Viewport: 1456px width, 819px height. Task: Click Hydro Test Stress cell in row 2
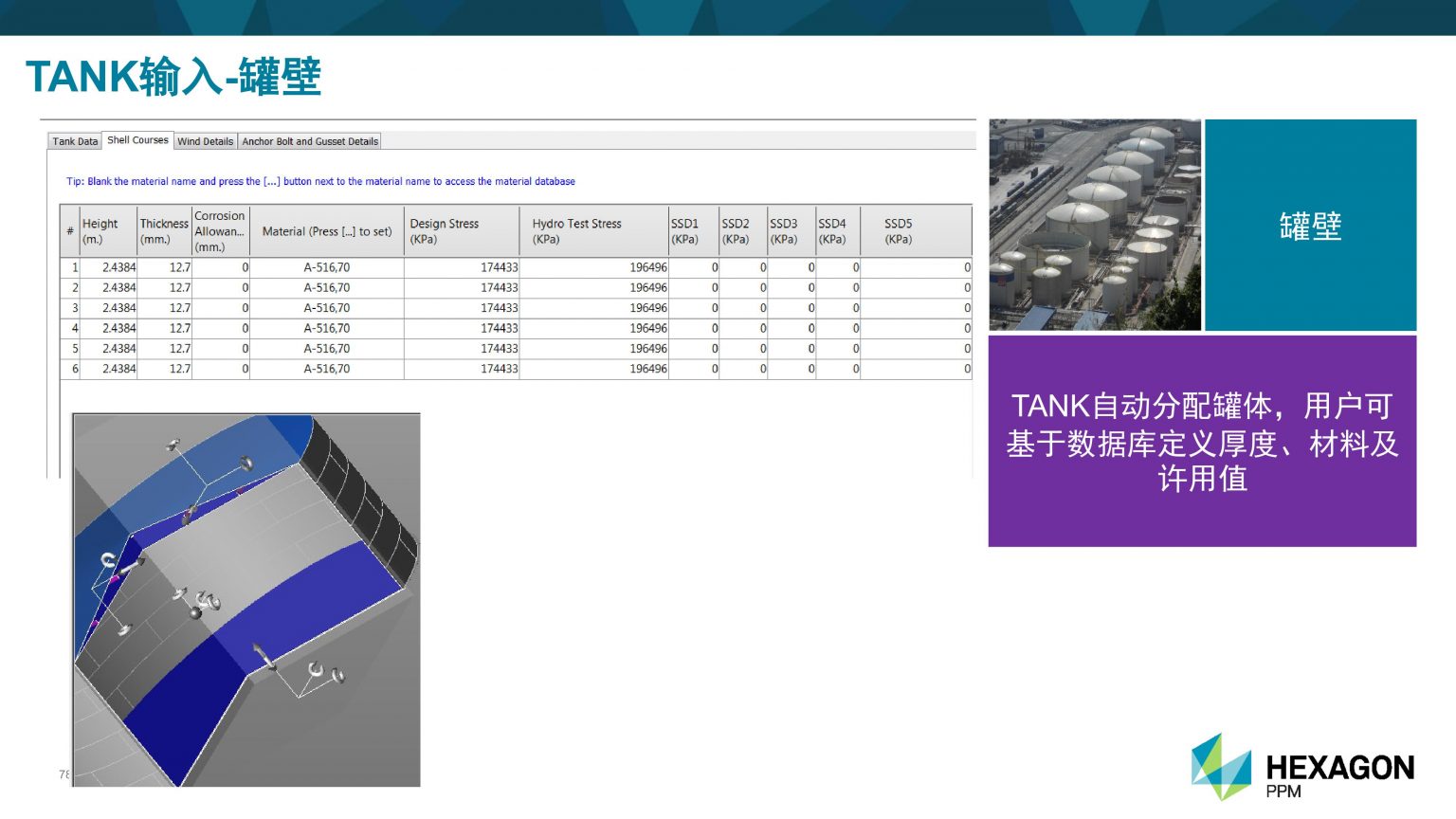point(594,287)
